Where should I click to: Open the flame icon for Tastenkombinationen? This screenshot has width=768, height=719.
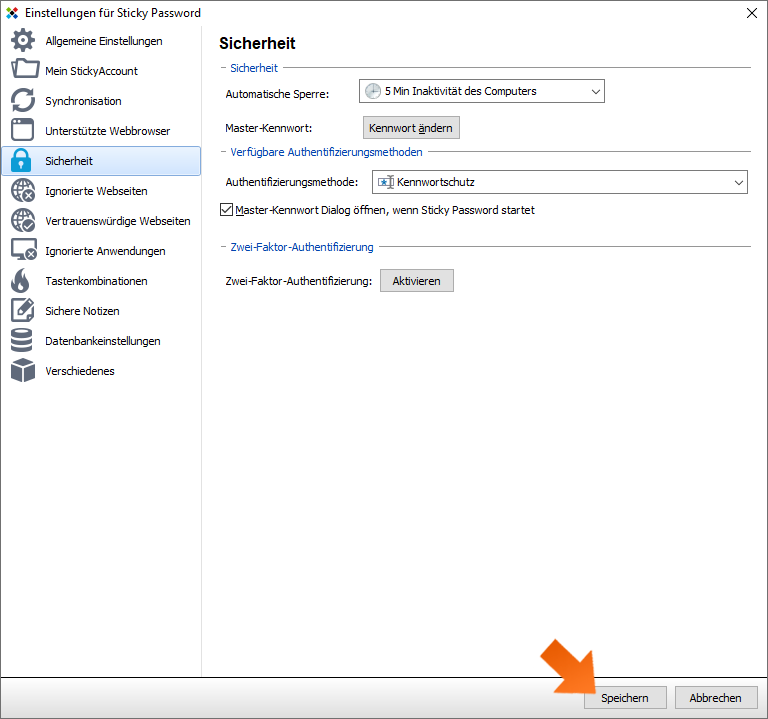(x=21, y=281)
